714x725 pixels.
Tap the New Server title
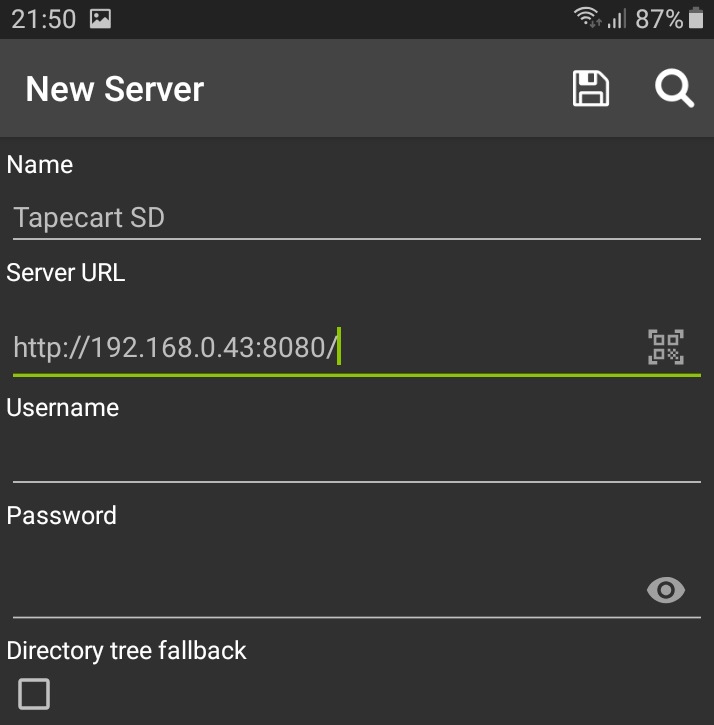coord(115,89)
